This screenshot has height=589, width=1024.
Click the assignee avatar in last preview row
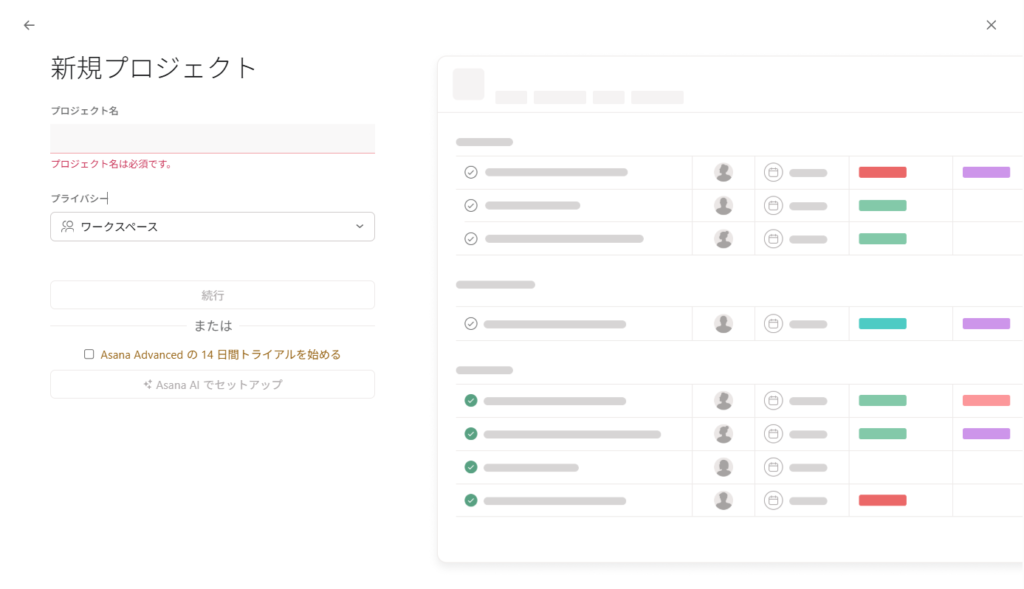click(723, 500)
